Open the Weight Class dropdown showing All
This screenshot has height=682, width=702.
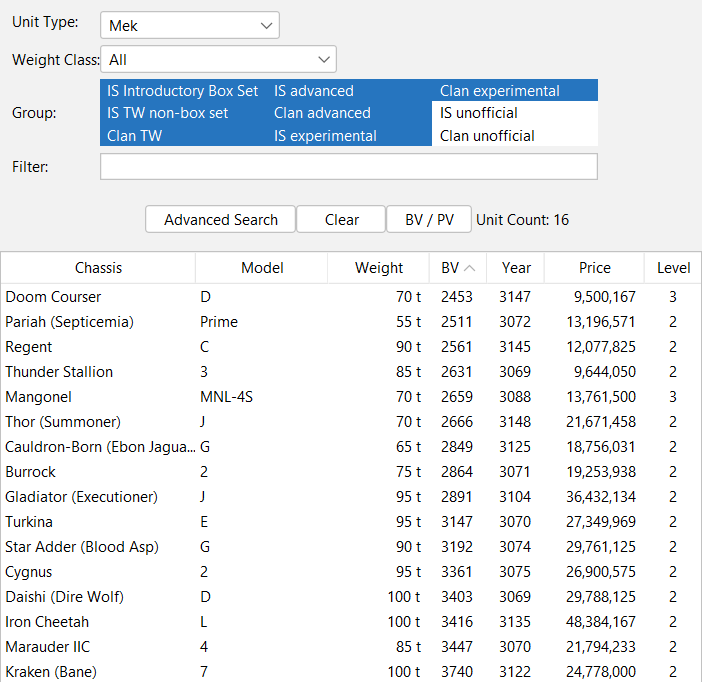click(218, 59)
